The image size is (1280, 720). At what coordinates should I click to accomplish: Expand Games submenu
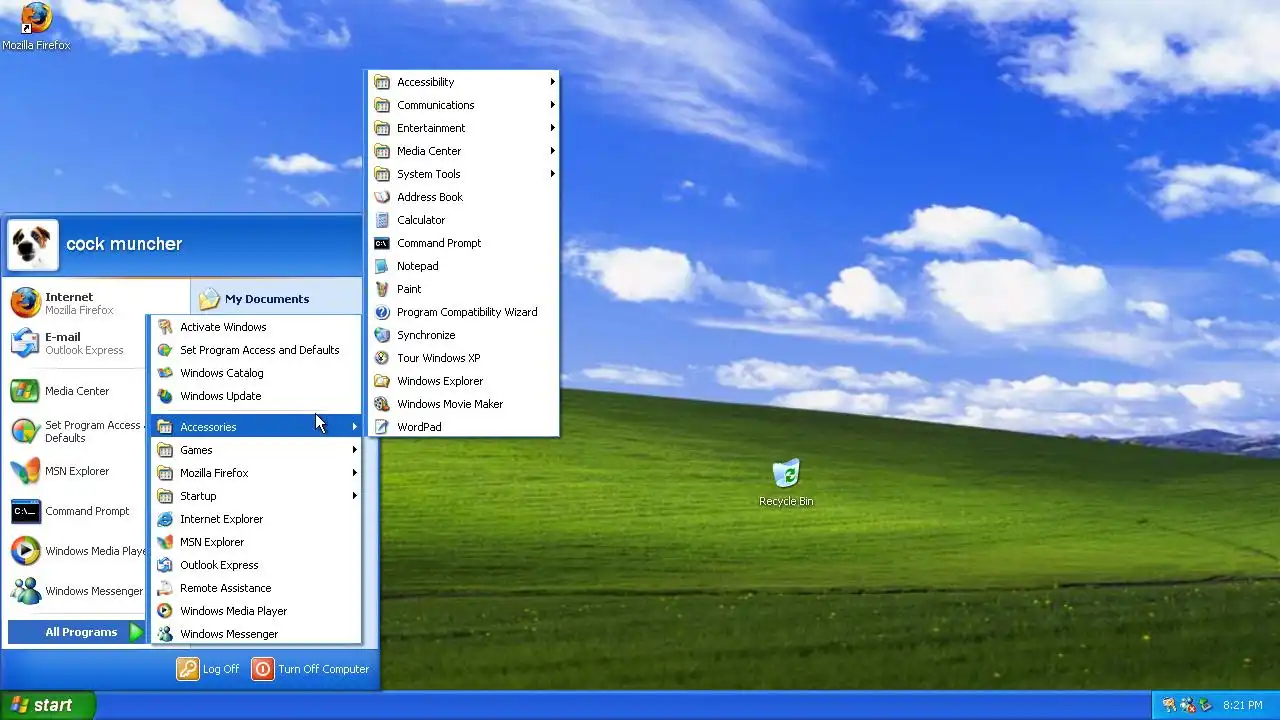coord(256,450)
